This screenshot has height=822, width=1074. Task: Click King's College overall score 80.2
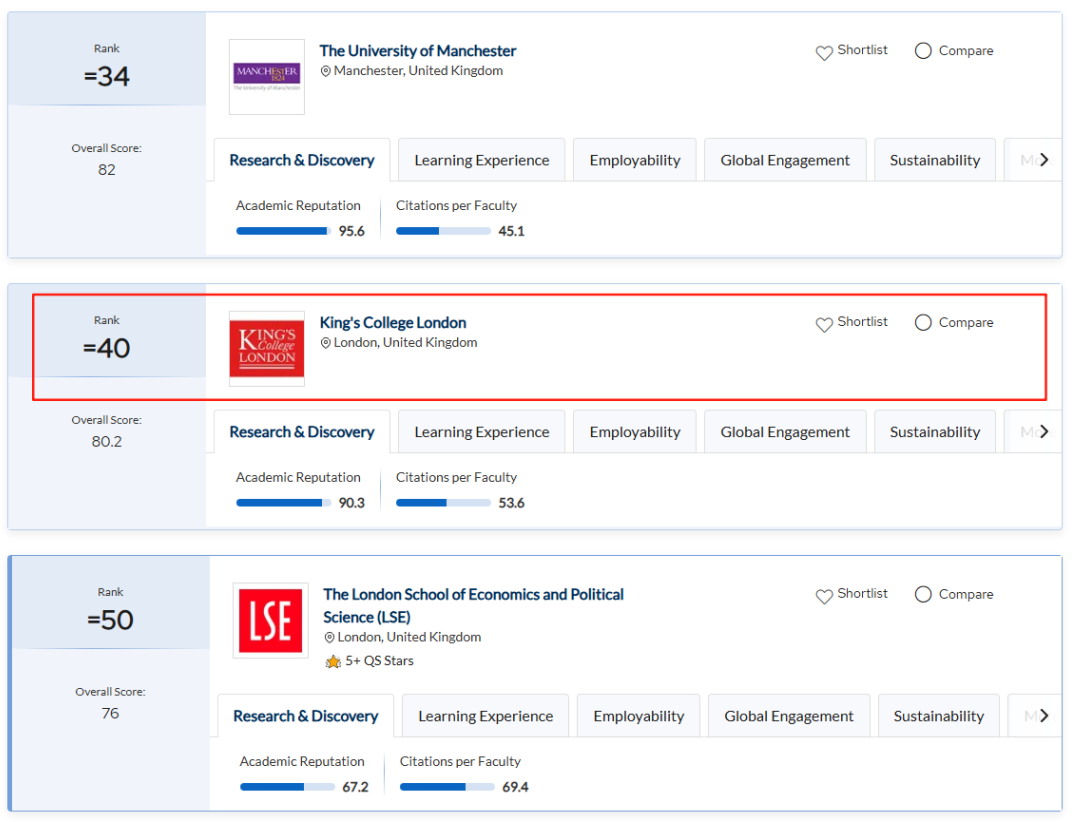point(107,442)
